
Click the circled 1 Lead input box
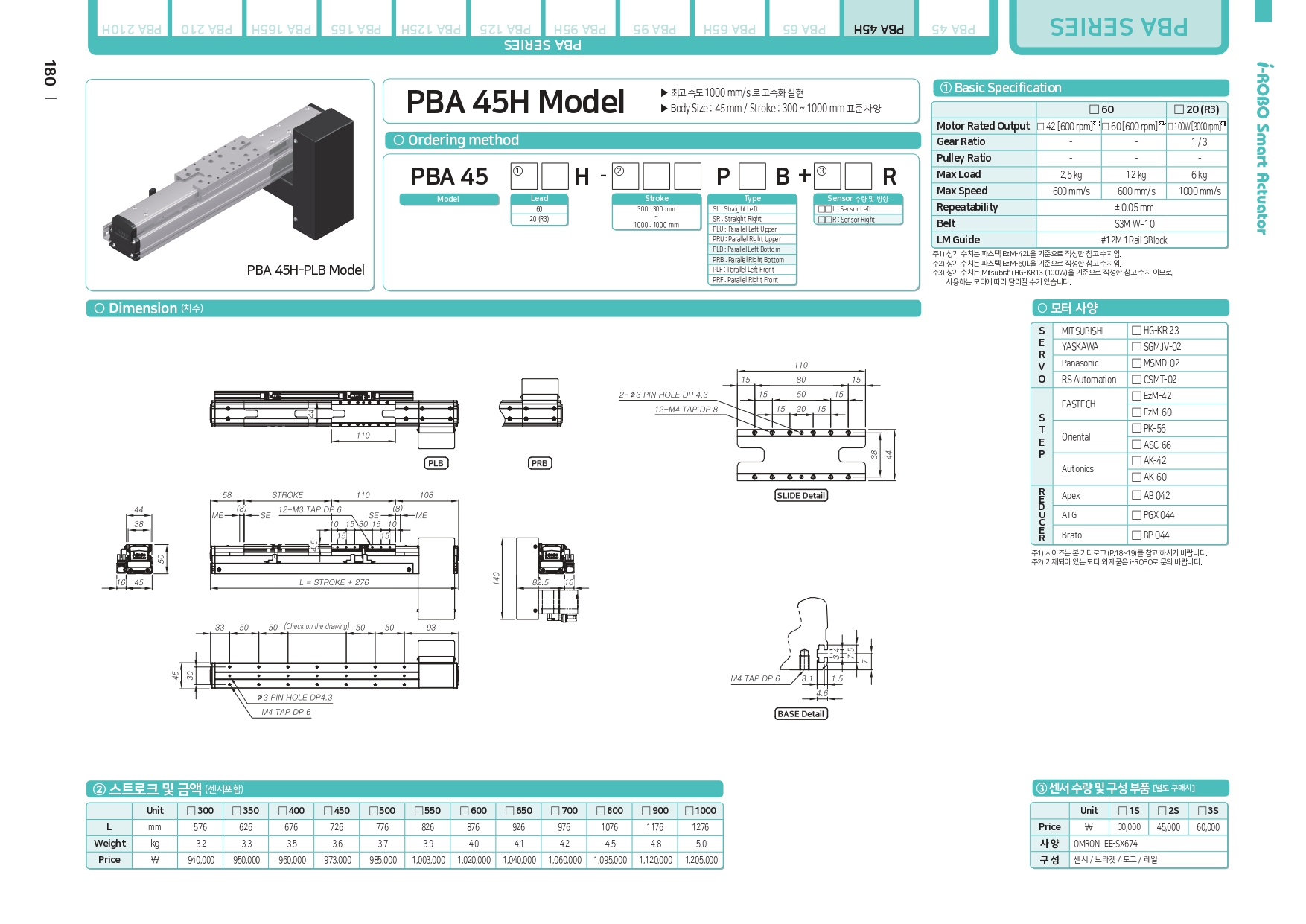point(523,176)
